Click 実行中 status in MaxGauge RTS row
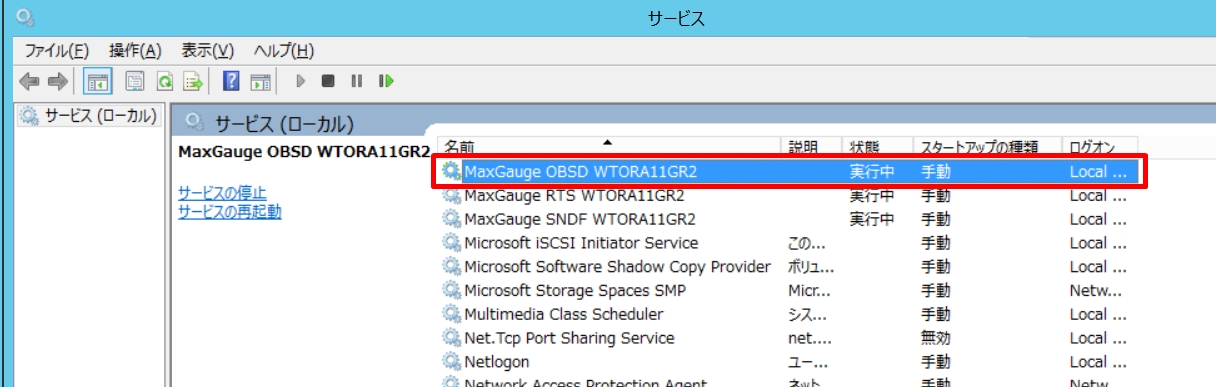Screen dimensions: 1216x387 pyautogui.click(x=872, y=196)
